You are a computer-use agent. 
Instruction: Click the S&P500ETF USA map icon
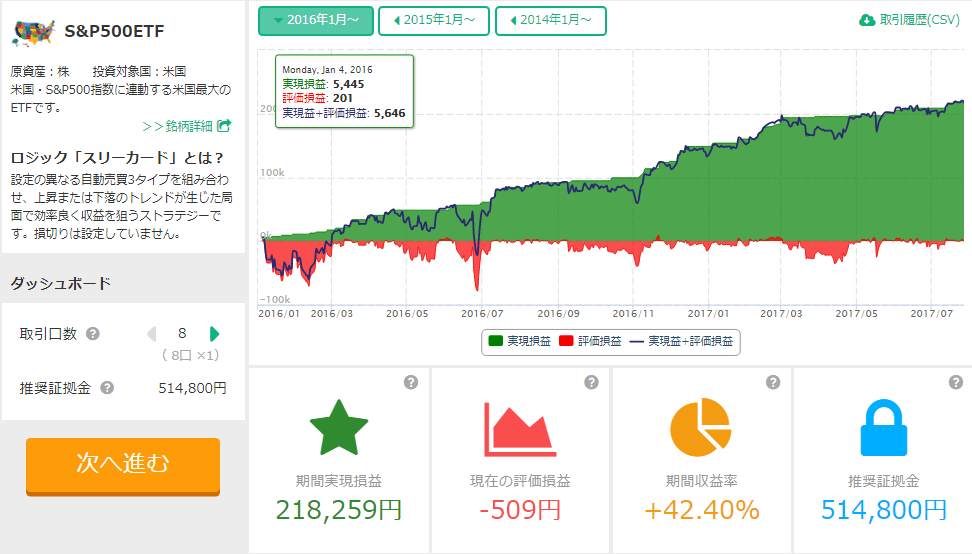(x=33, y=32)
